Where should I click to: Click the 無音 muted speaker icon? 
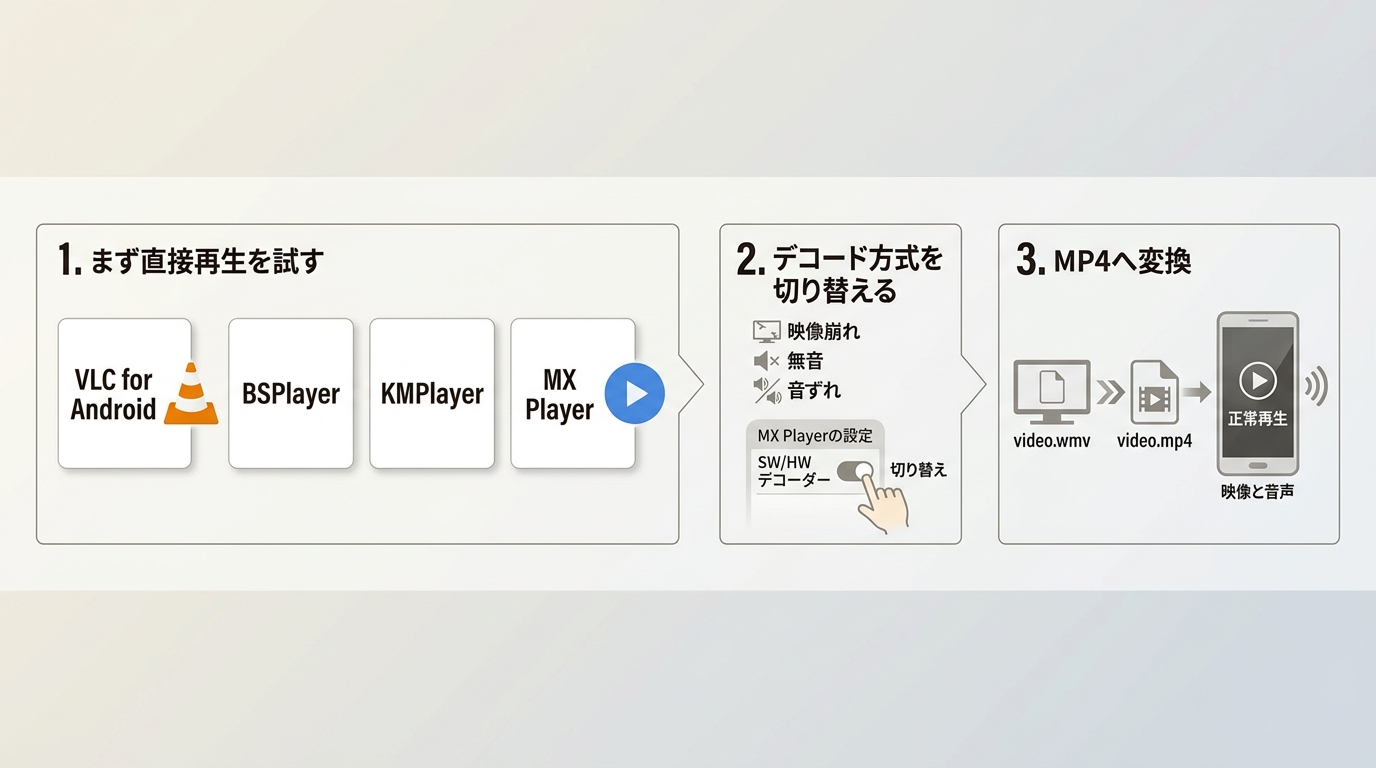[x=766, y=361]
